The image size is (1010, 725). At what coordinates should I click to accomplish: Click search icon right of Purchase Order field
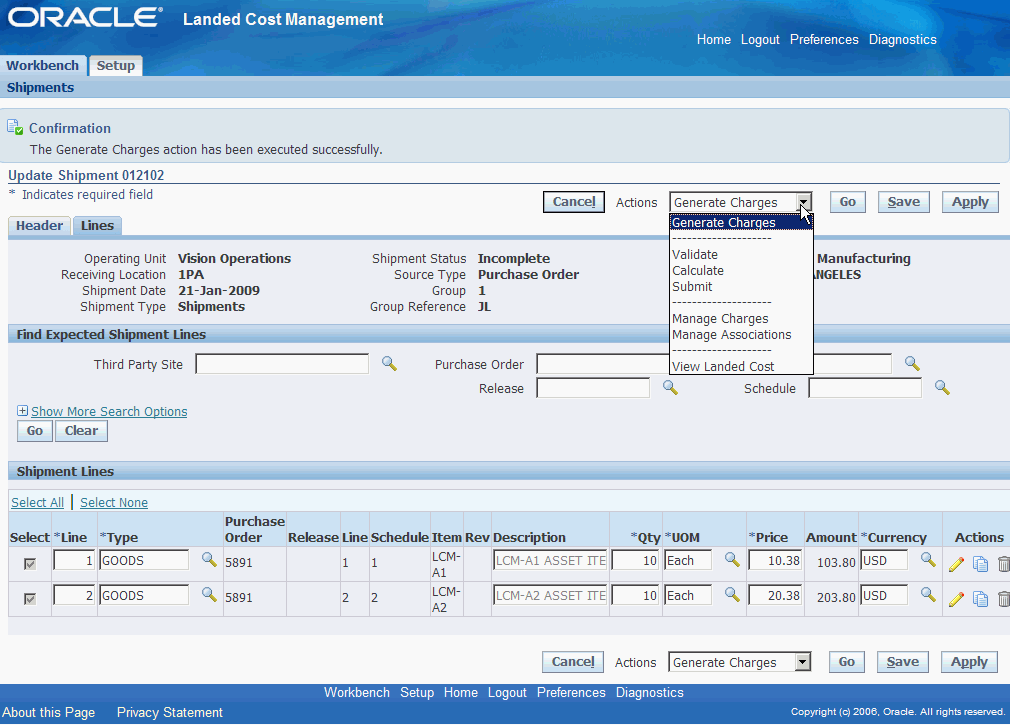[912, 364]
